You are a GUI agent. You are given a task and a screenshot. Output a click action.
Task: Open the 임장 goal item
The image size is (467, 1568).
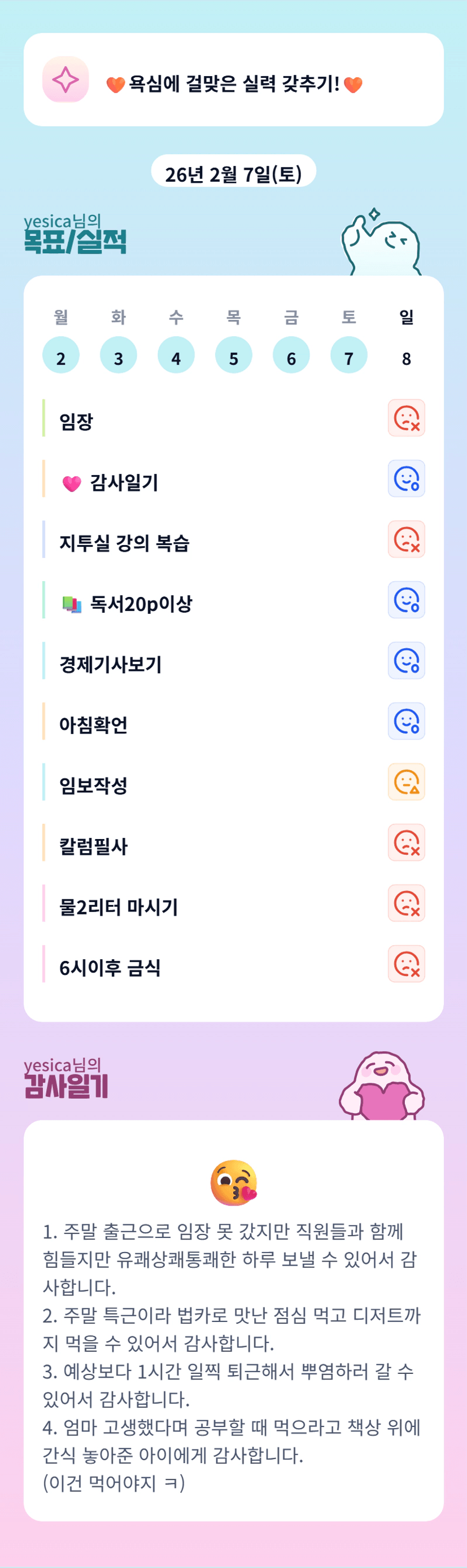click(x=76, y=421)
